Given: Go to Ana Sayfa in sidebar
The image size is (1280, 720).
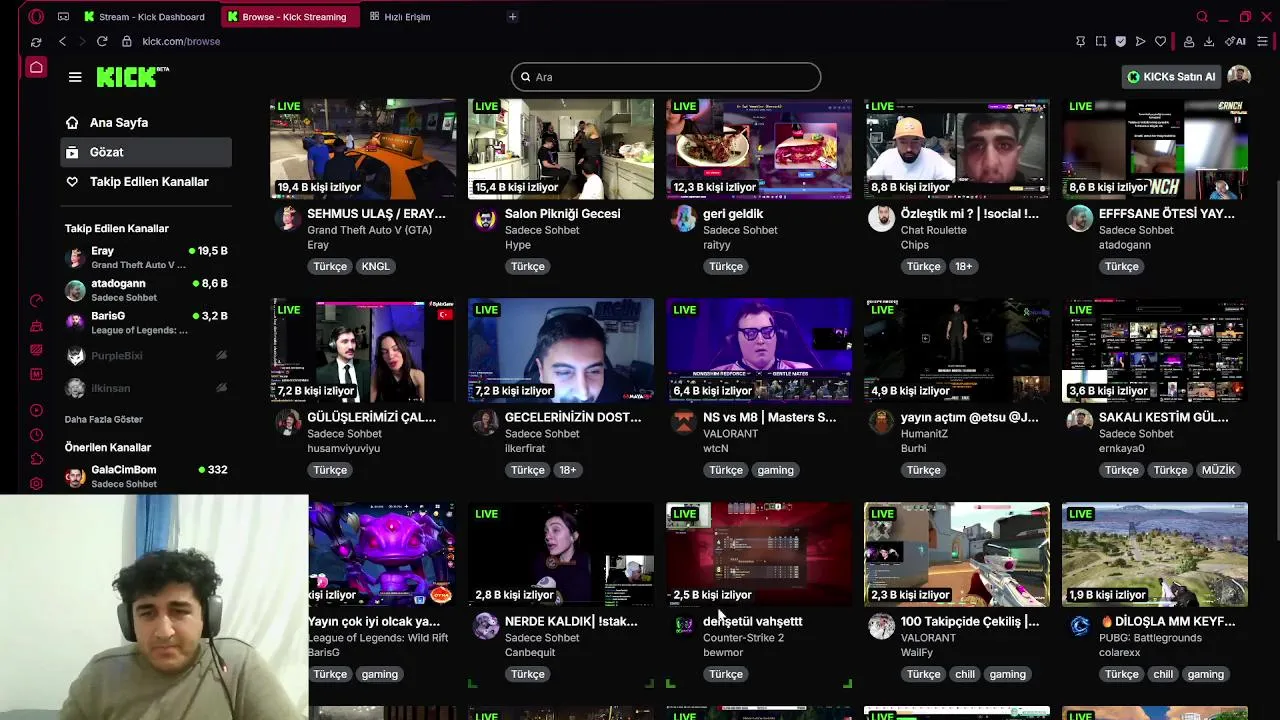Looking at the screenshot, I should click(x=146, y=122).
